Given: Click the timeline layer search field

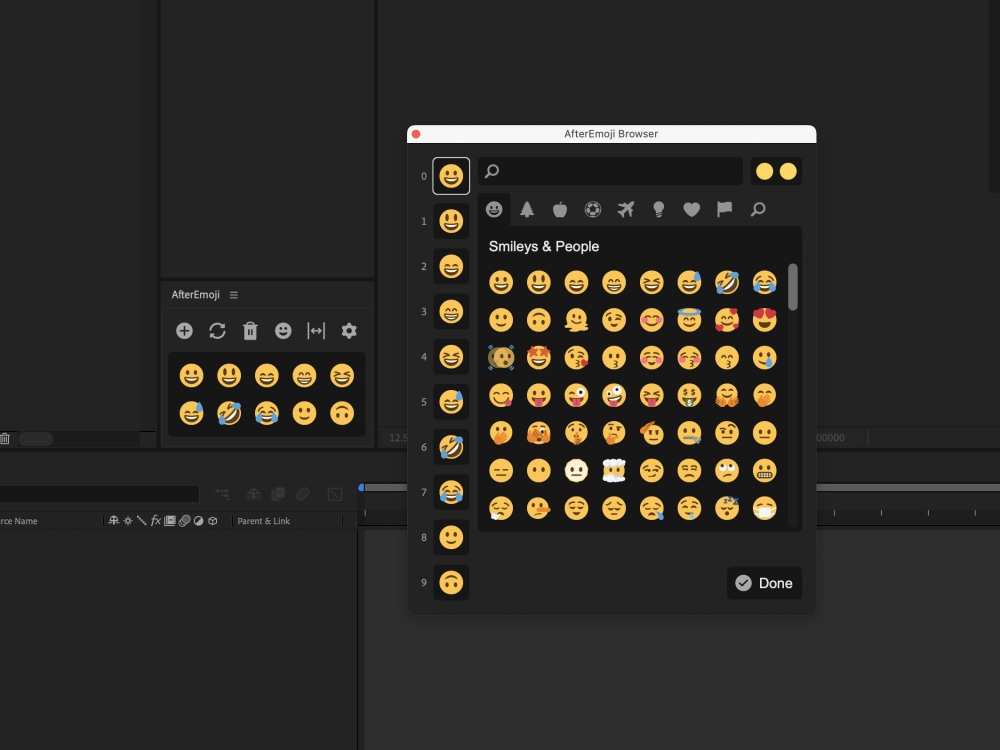Looking at the screenshot, I should (x=99, y=494).
